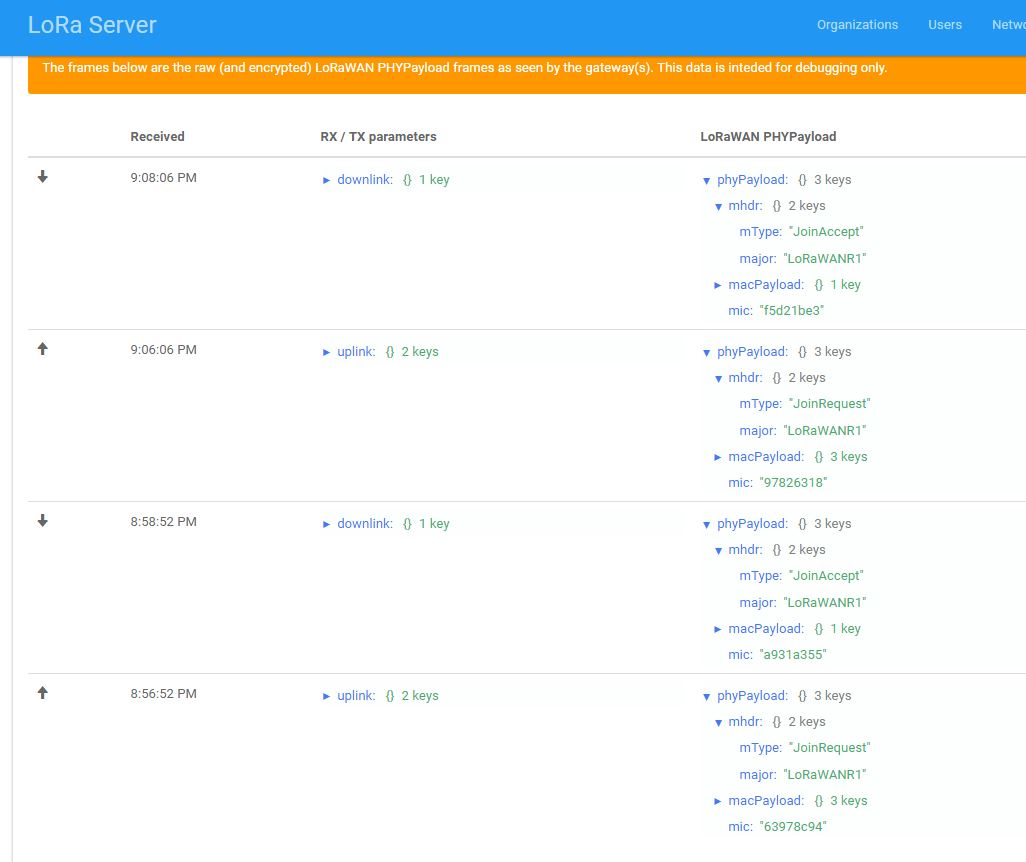Select major "LoRaWANR1" in 9:08:06 PM frame

tap(824, 259)
